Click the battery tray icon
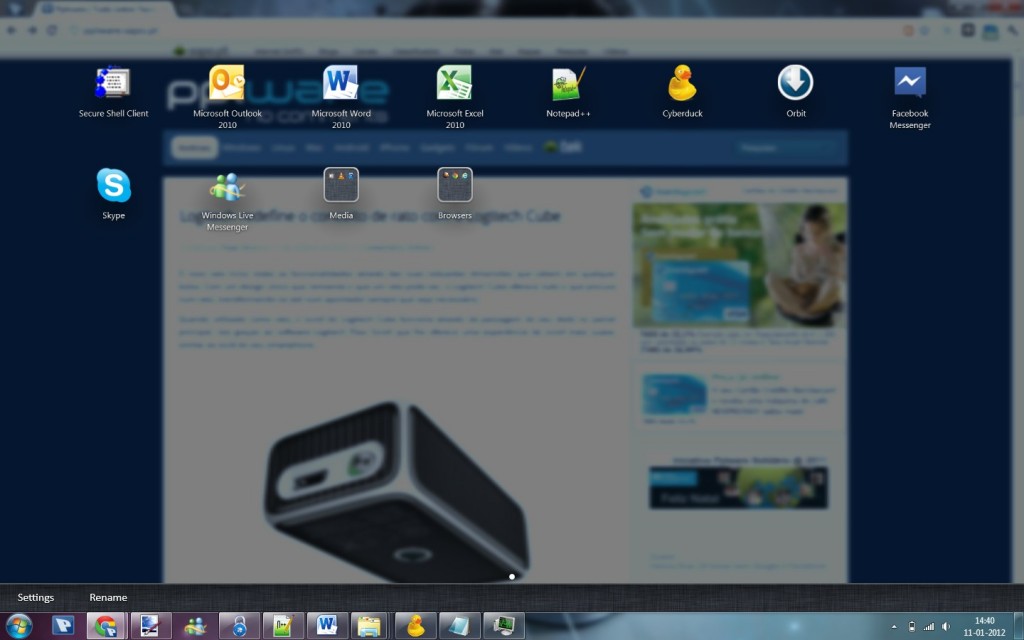 (x=912, y=627)
